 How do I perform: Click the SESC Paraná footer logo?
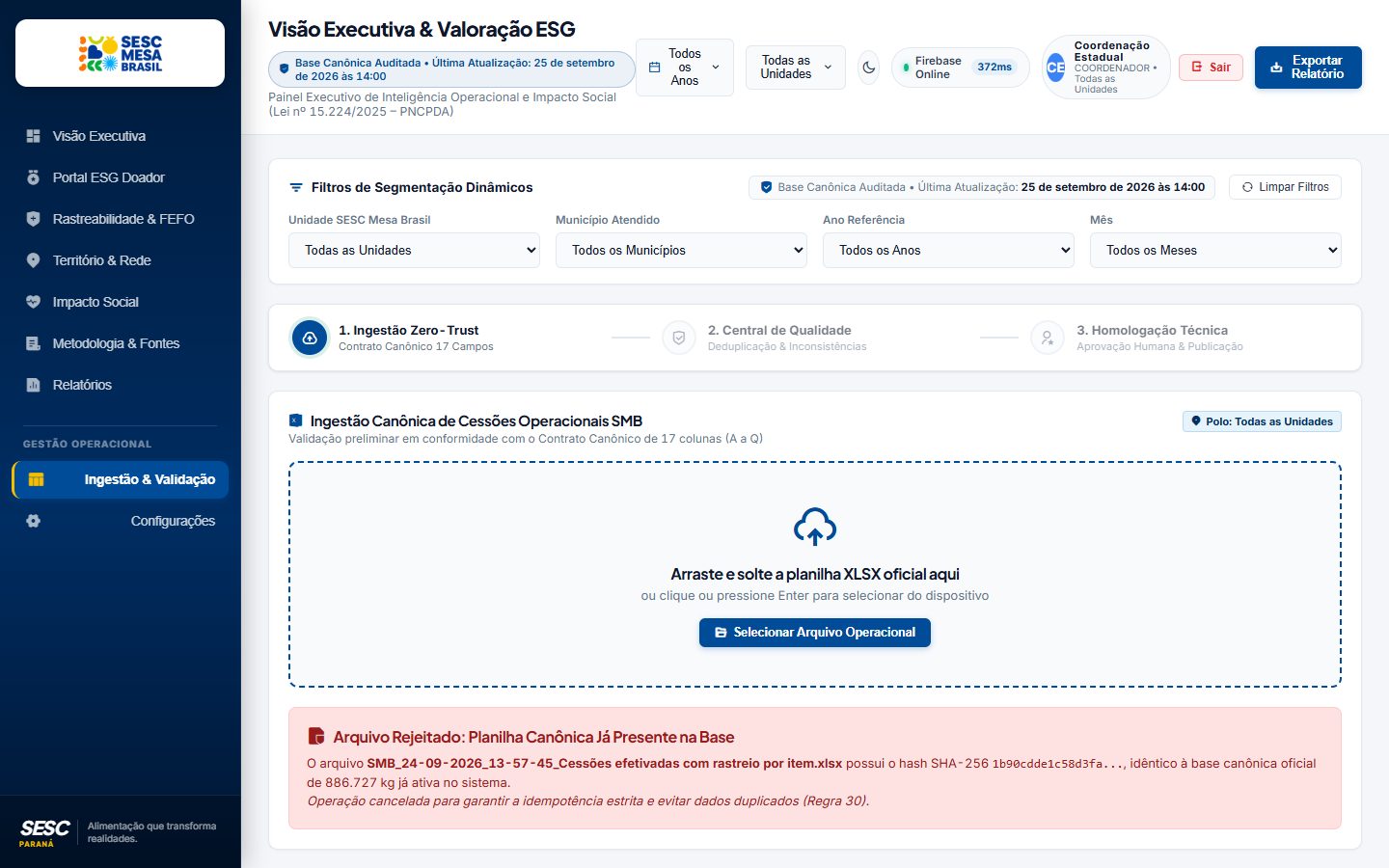click(44, 832)
